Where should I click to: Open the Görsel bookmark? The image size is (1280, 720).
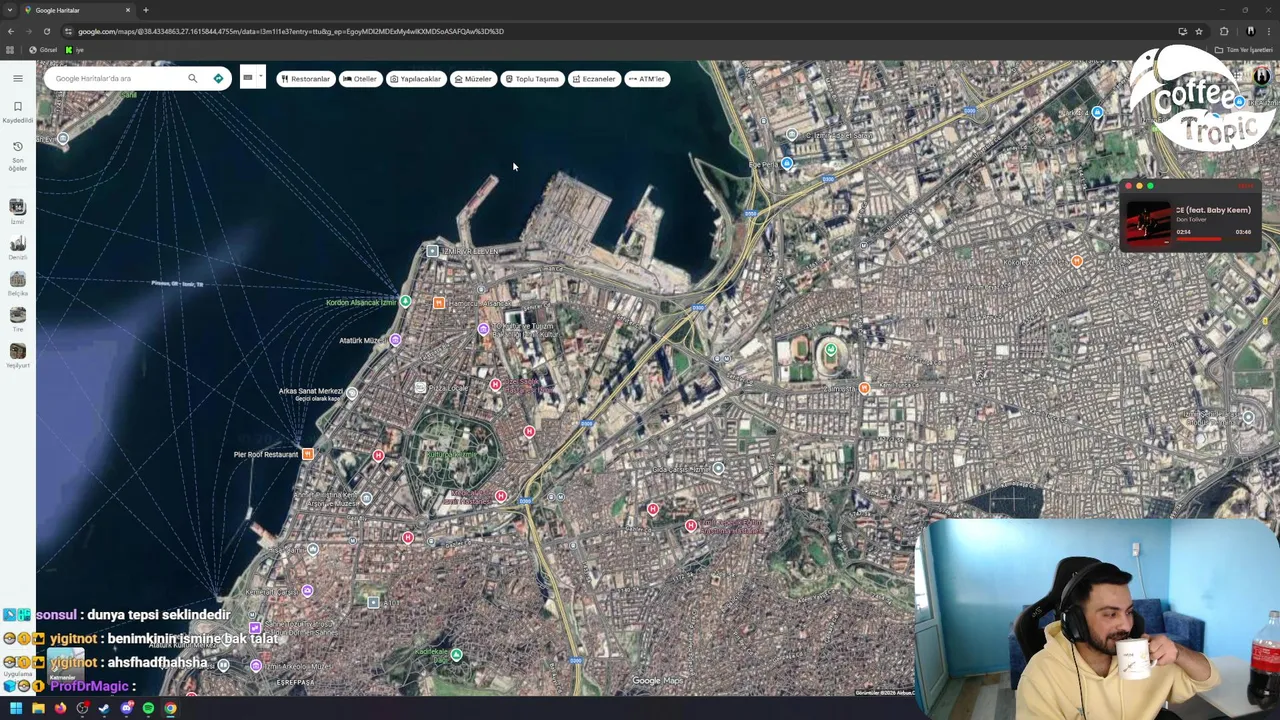(43, 50)
